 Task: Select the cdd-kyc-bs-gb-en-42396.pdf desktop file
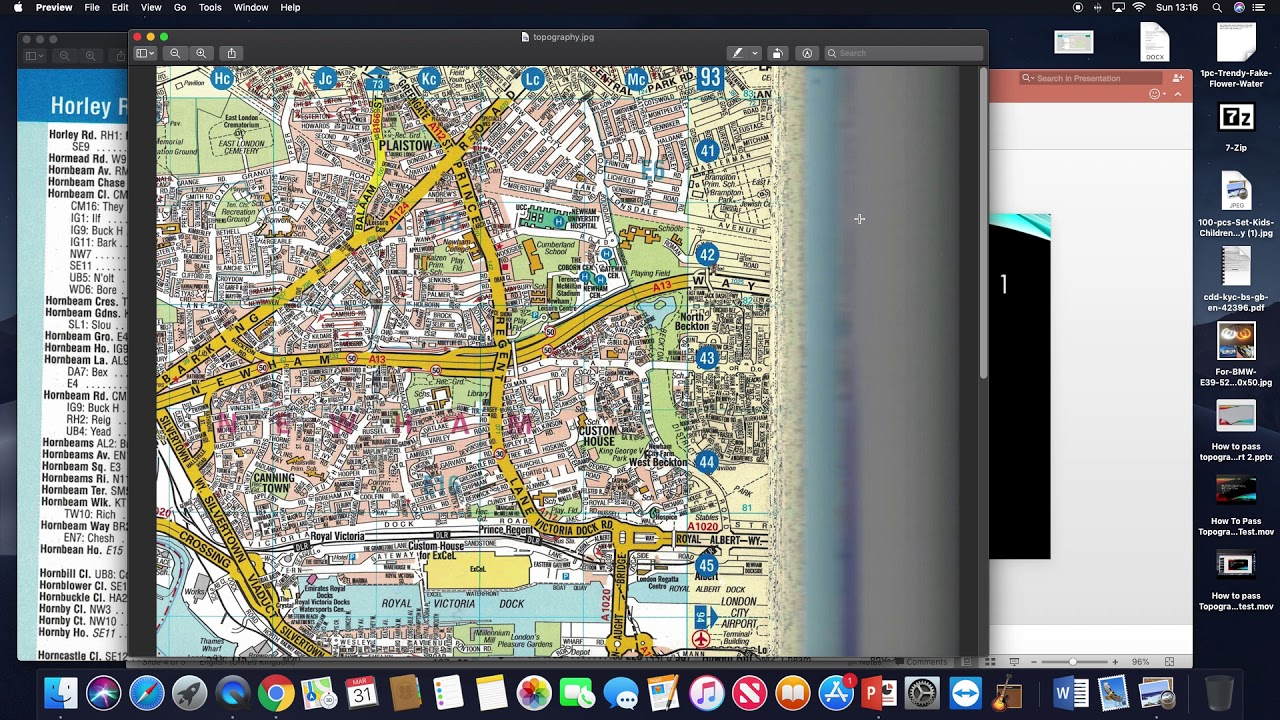point(1236,280)
